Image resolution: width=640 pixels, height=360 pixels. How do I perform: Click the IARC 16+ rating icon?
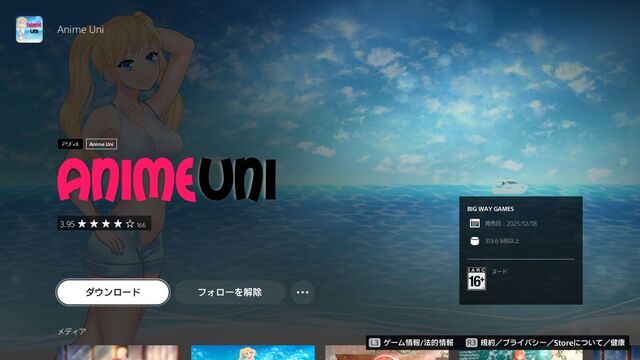pyautogui.click(x=476, y=279)
